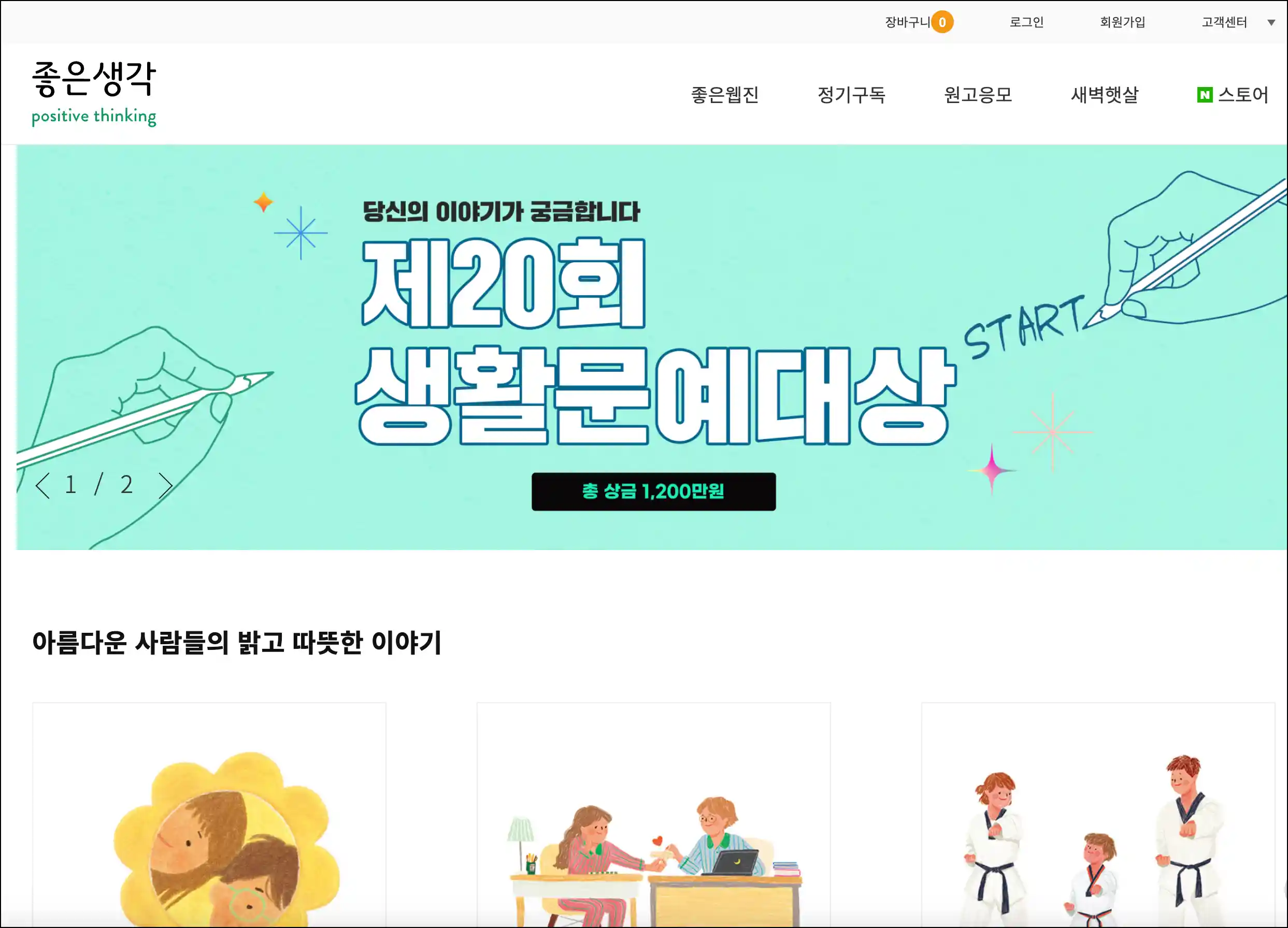Open the 좋은웹진 menu

[725, 95]
